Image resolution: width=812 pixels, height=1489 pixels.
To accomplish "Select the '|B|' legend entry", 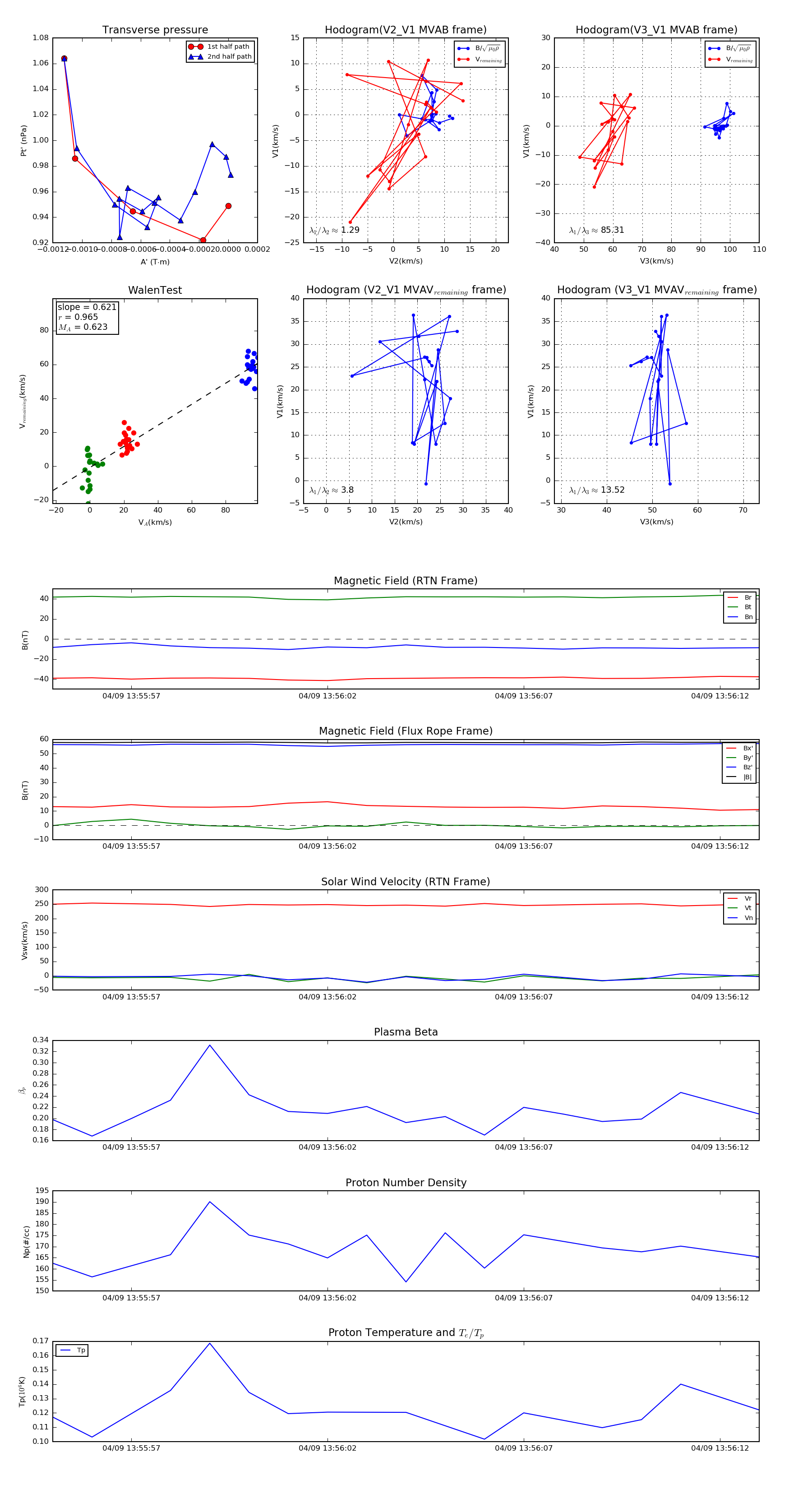I will tap(739, 777).
